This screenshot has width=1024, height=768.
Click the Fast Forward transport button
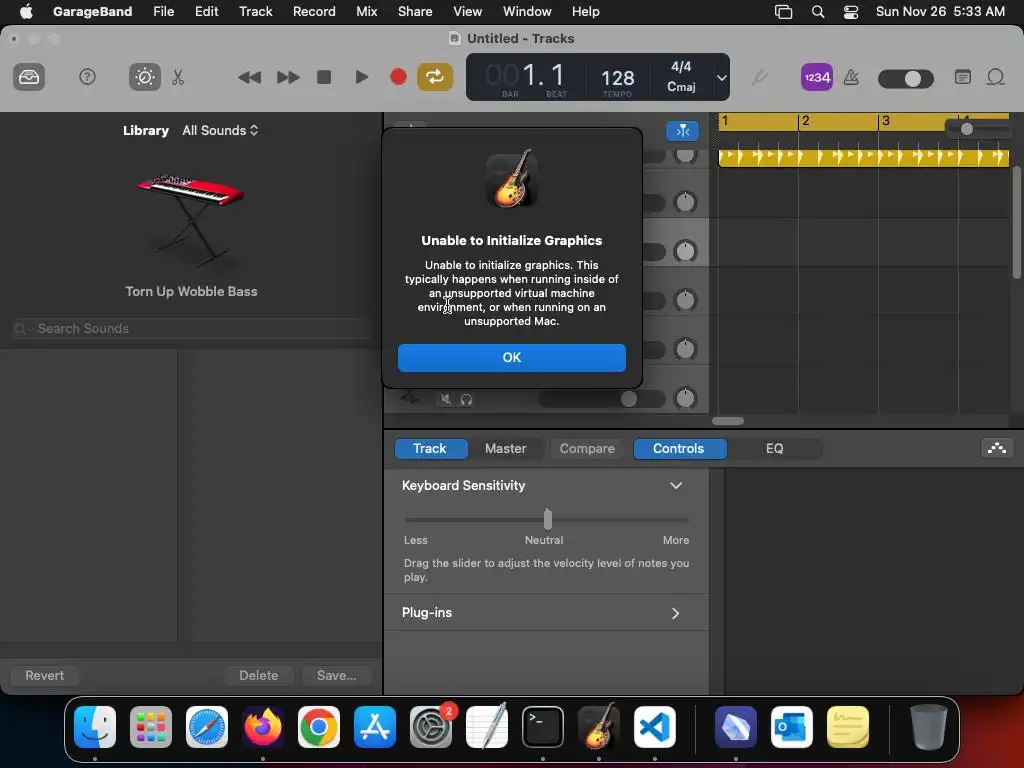[287, 77]
